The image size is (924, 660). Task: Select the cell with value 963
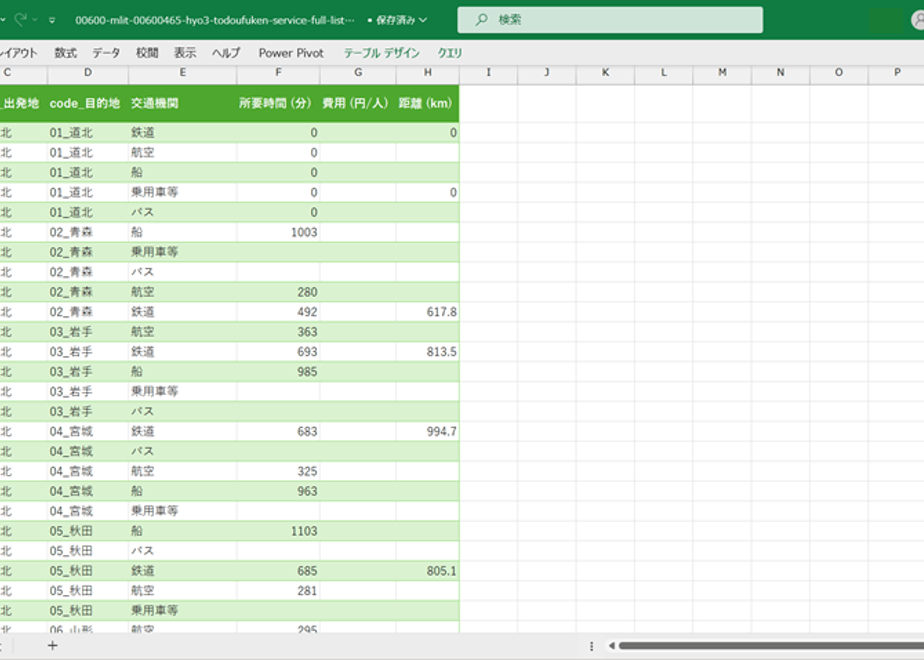(x=278, y=491)
